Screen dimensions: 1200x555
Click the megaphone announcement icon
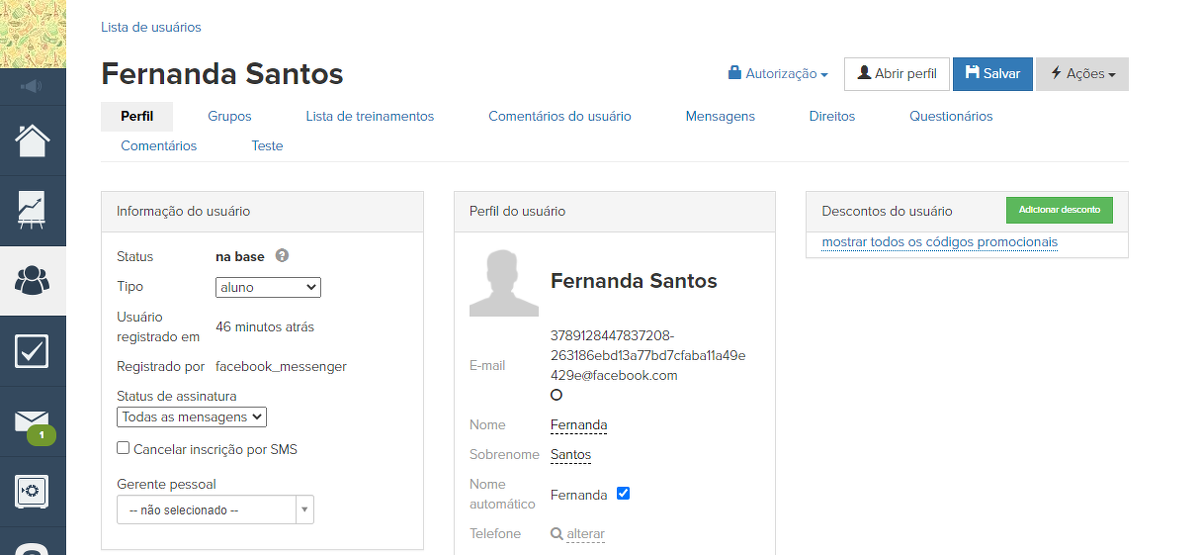32,87
